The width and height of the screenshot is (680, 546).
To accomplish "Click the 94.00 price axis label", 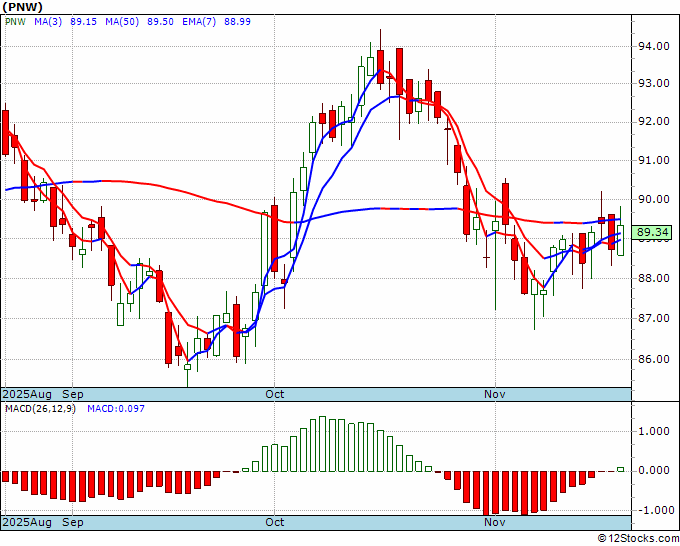I will pos(653,46).
